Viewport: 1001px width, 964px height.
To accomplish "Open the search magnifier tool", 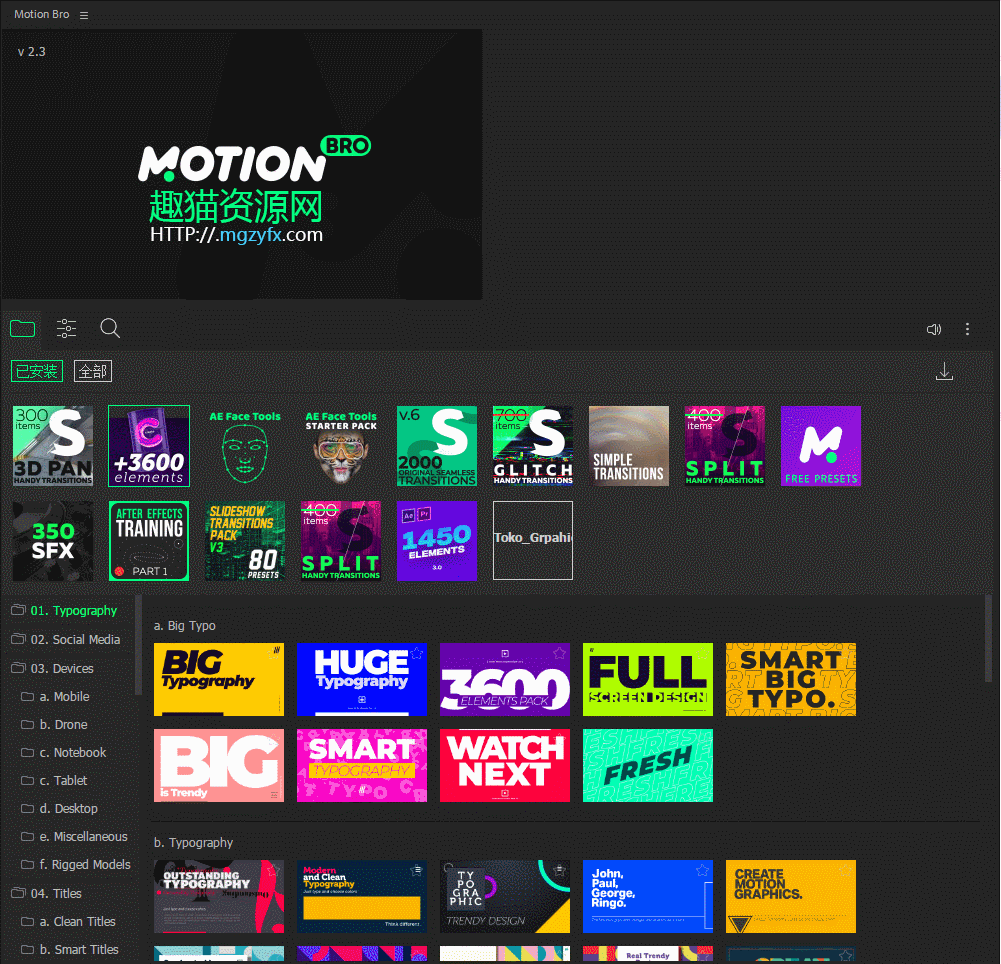I will pos(110,328).
